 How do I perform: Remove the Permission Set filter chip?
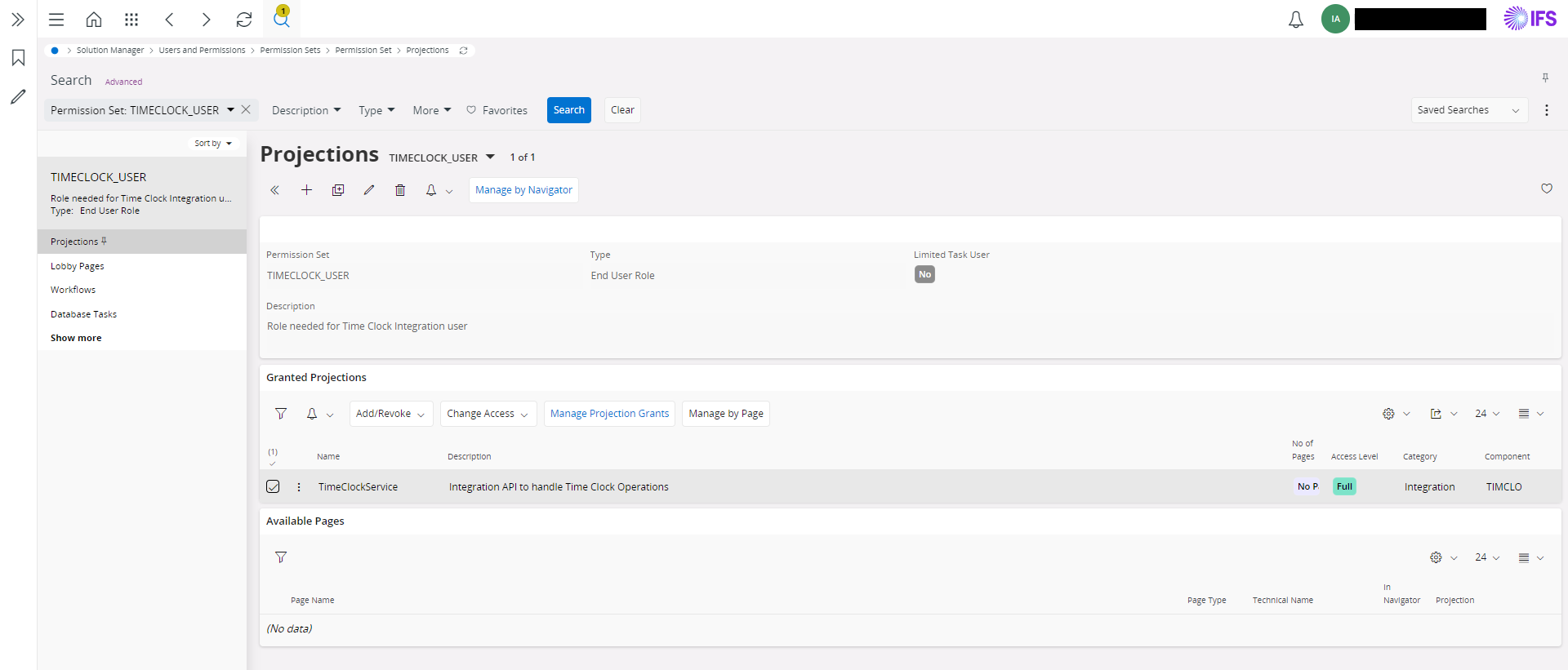tap(246, 109)
